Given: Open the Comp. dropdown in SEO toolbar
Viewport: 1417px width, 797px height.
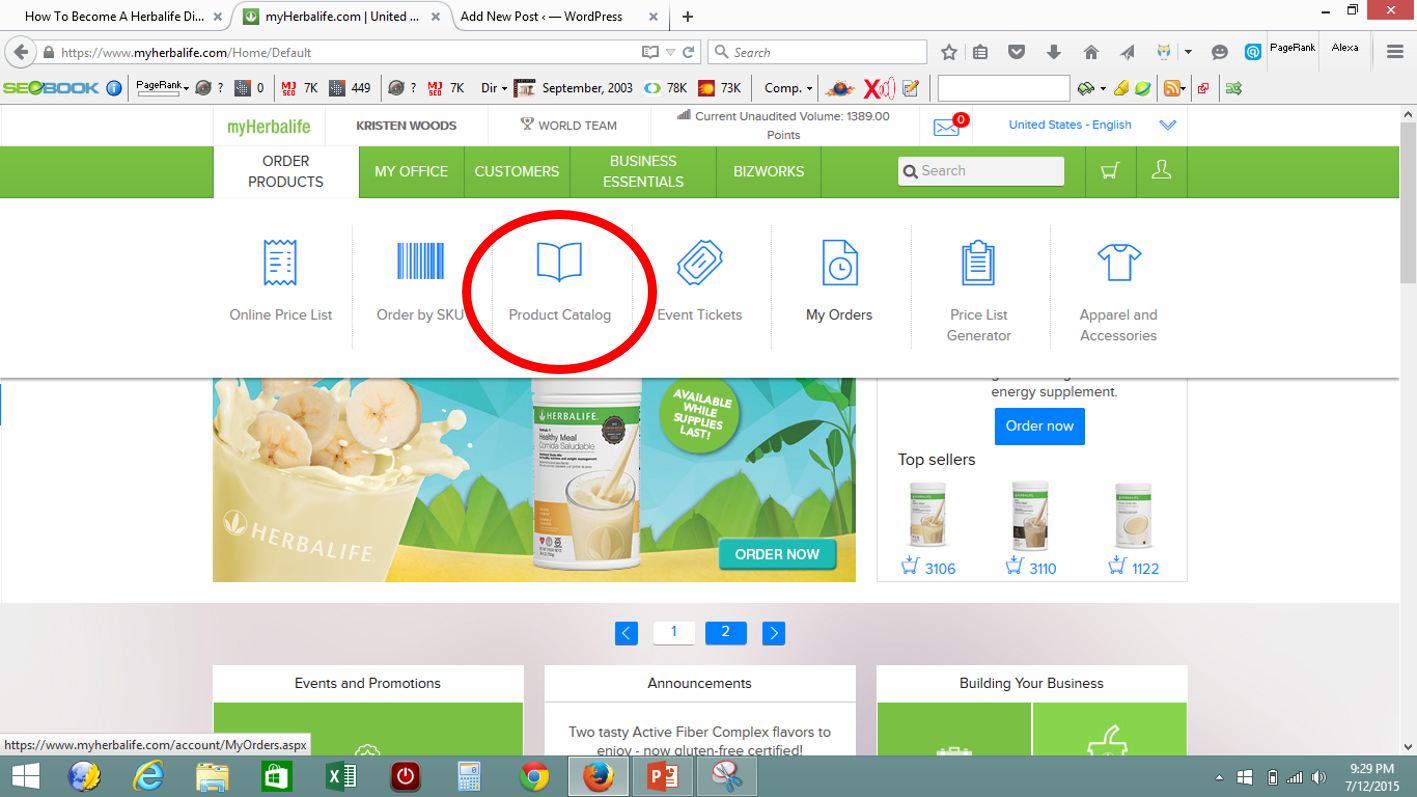Looking at the screenshot, I should pos(789,88).
